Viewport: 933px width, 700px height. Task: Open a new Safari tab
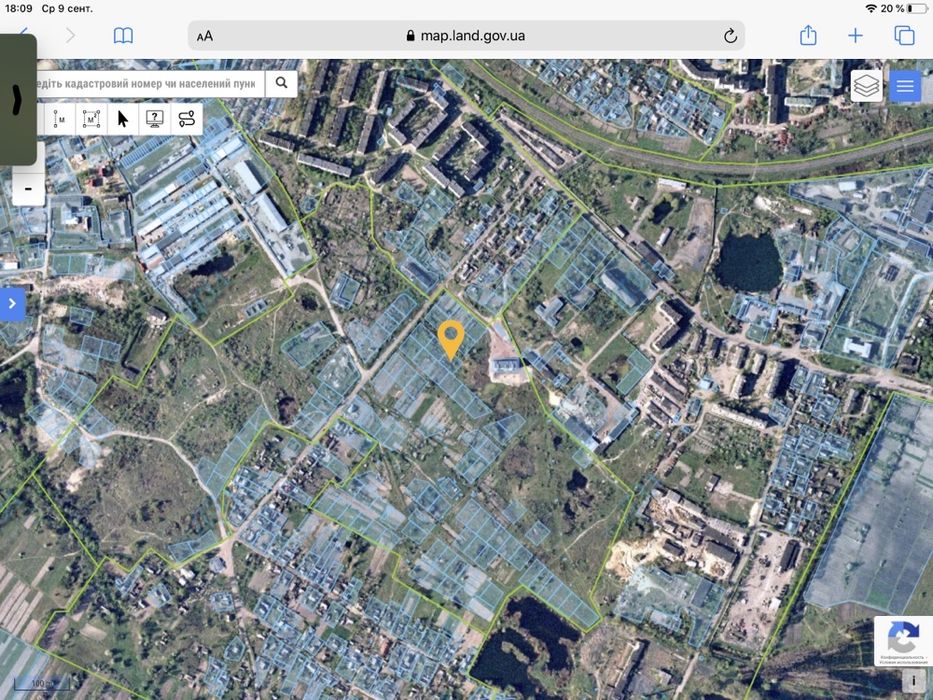[x=855, y=36]
